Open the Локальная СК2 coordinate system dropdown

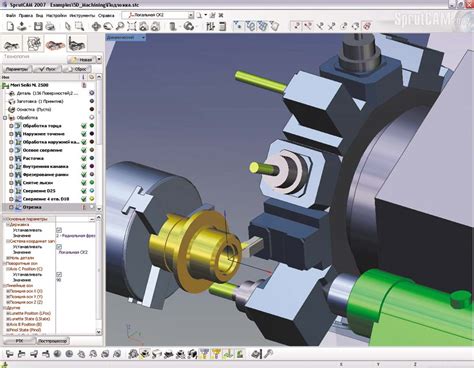tap(190, 15)
